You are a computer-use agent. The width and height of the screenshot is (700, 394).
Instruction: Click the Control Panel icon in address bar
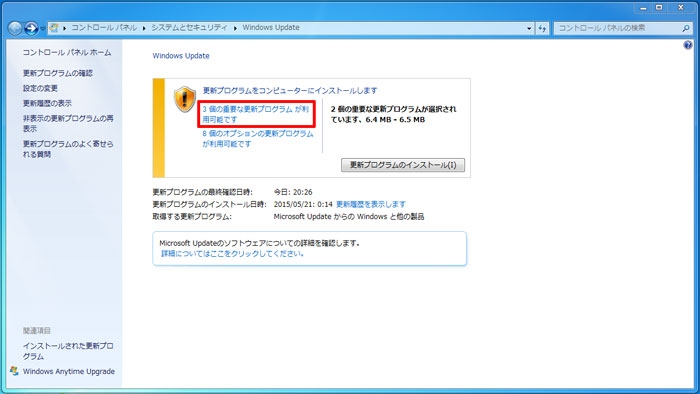tap(54, 28)
